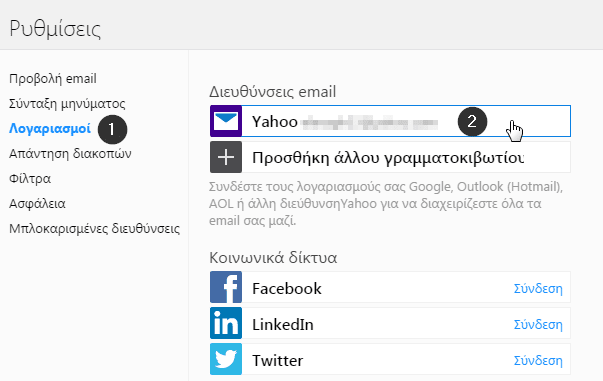Open Απάντηση διακοπών settings
Image resolution: width=603 pixels, height=381 pixels.
(x=70, y=154)
